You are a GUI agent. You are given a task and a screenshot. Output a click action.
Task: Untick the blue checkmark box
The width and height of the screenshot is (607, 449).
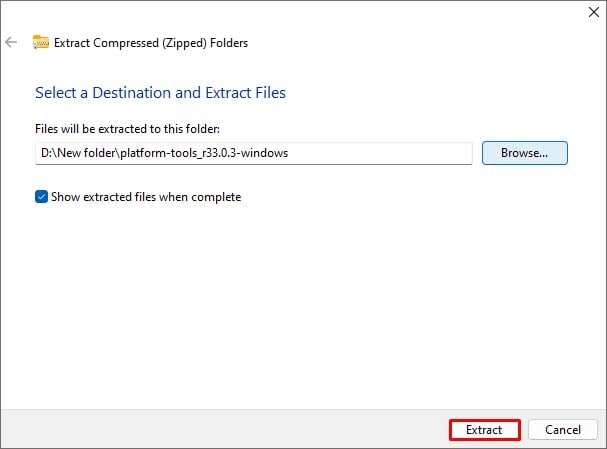click(41, 197)
